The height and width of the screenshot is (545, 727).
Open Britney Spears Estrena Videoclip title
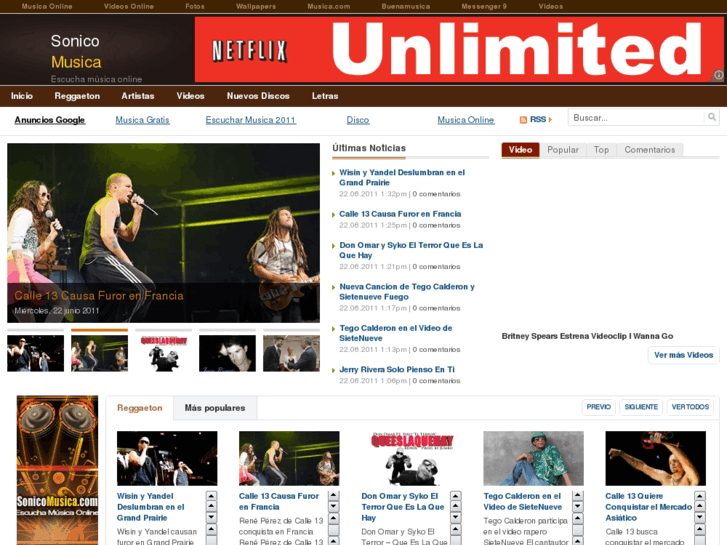tap(587, 336)
